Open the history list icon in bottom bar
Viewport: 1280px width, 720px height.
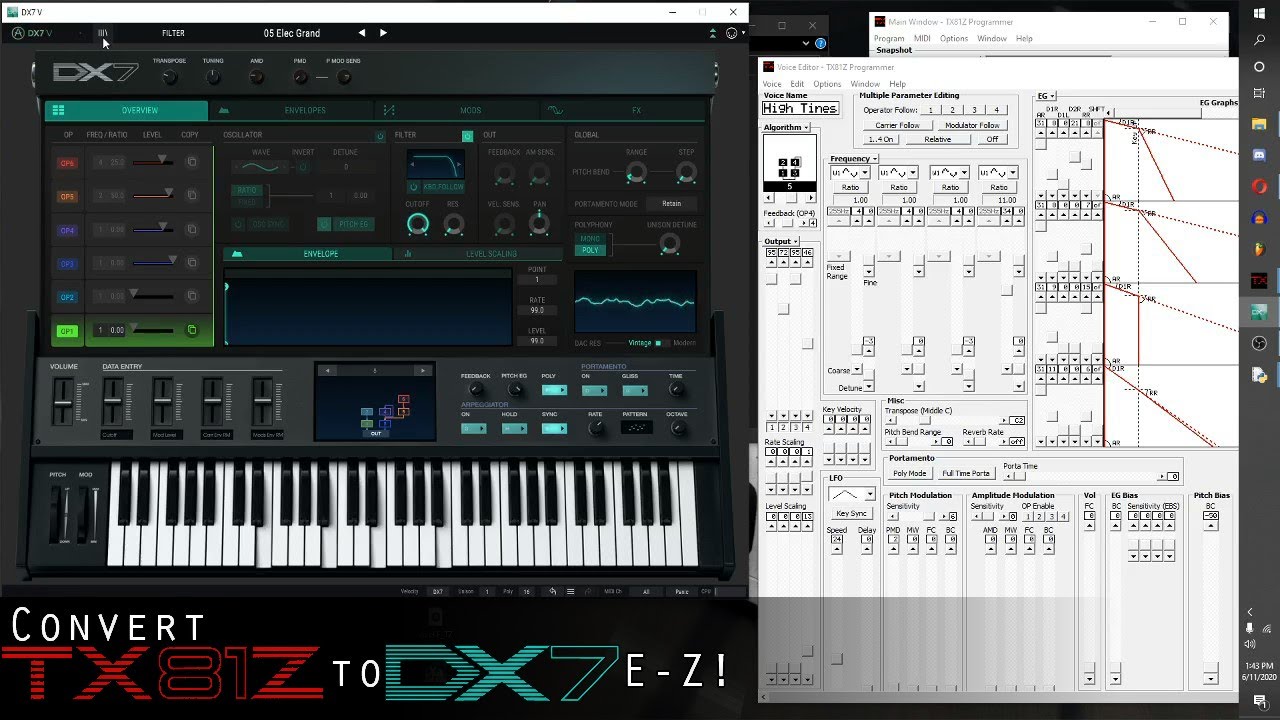571,591
